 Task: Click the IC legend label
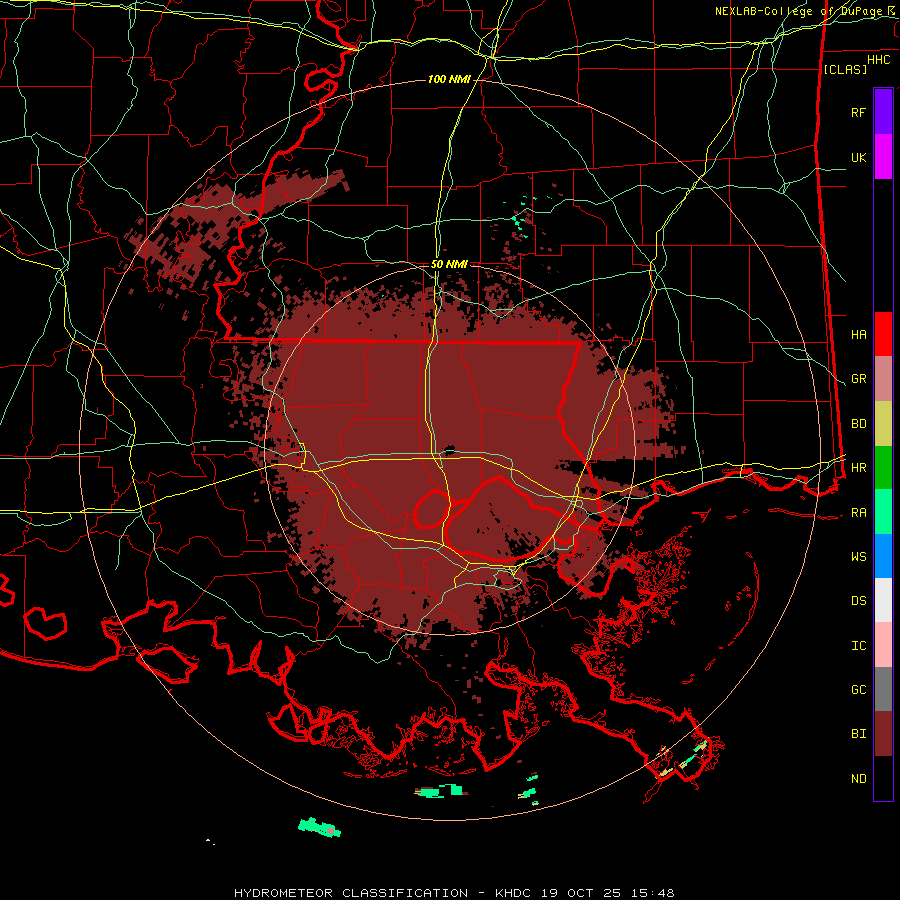pyautogui.click(x=858, y=646)
